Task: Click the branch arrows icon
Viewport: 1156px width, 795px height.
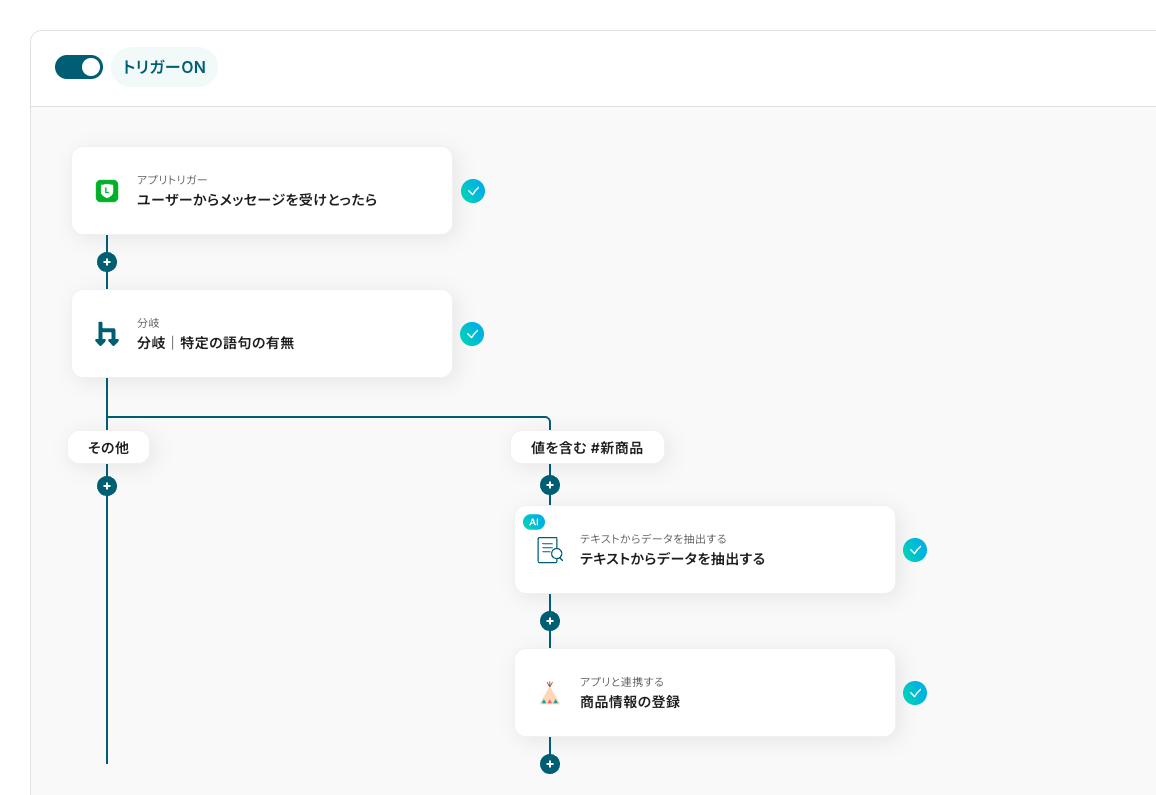Action: tap(107, 334)
